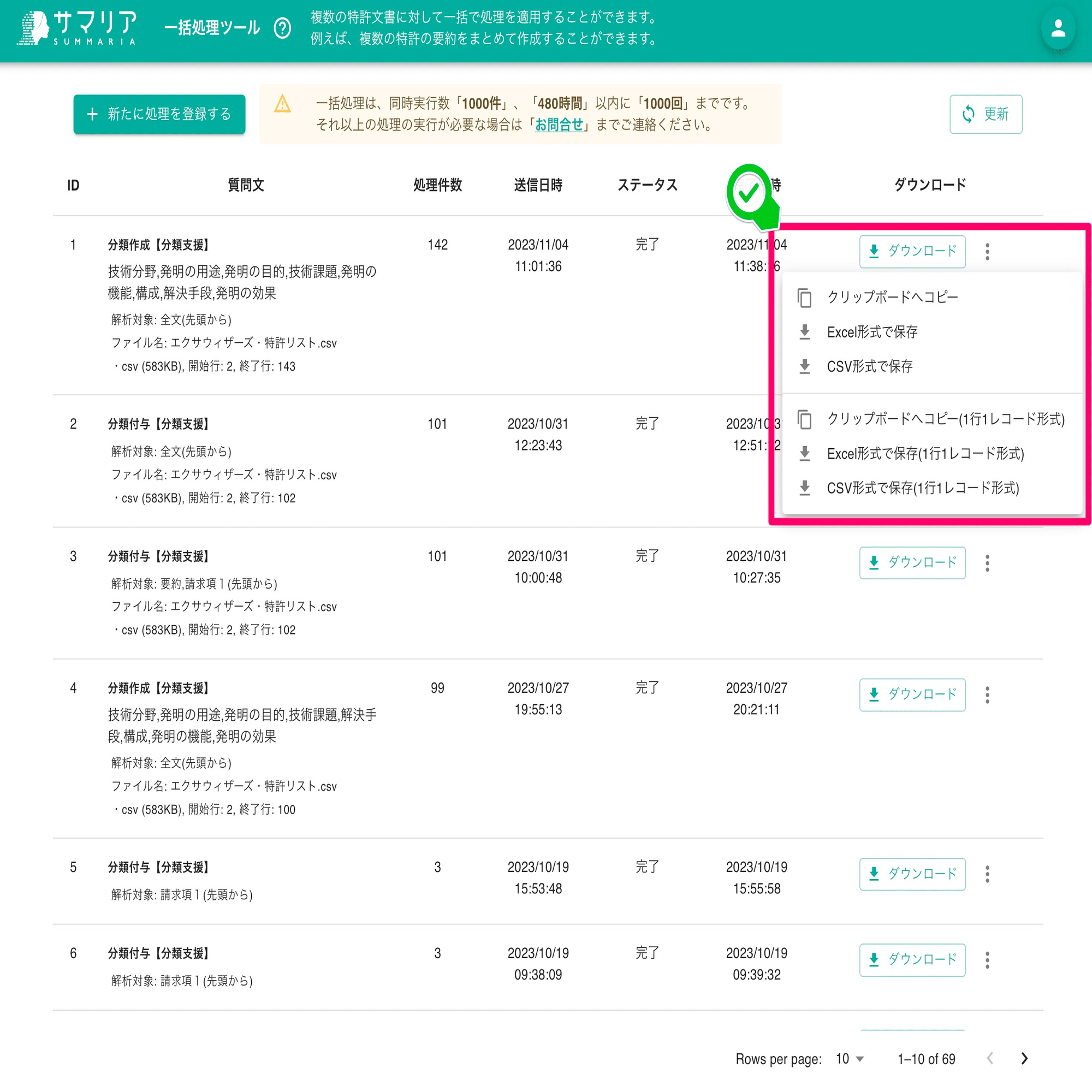Viewport: 1092px width, 1092px height.
Task: Click 新たに処理を登録する button
Action: click(x=159, y=114)
